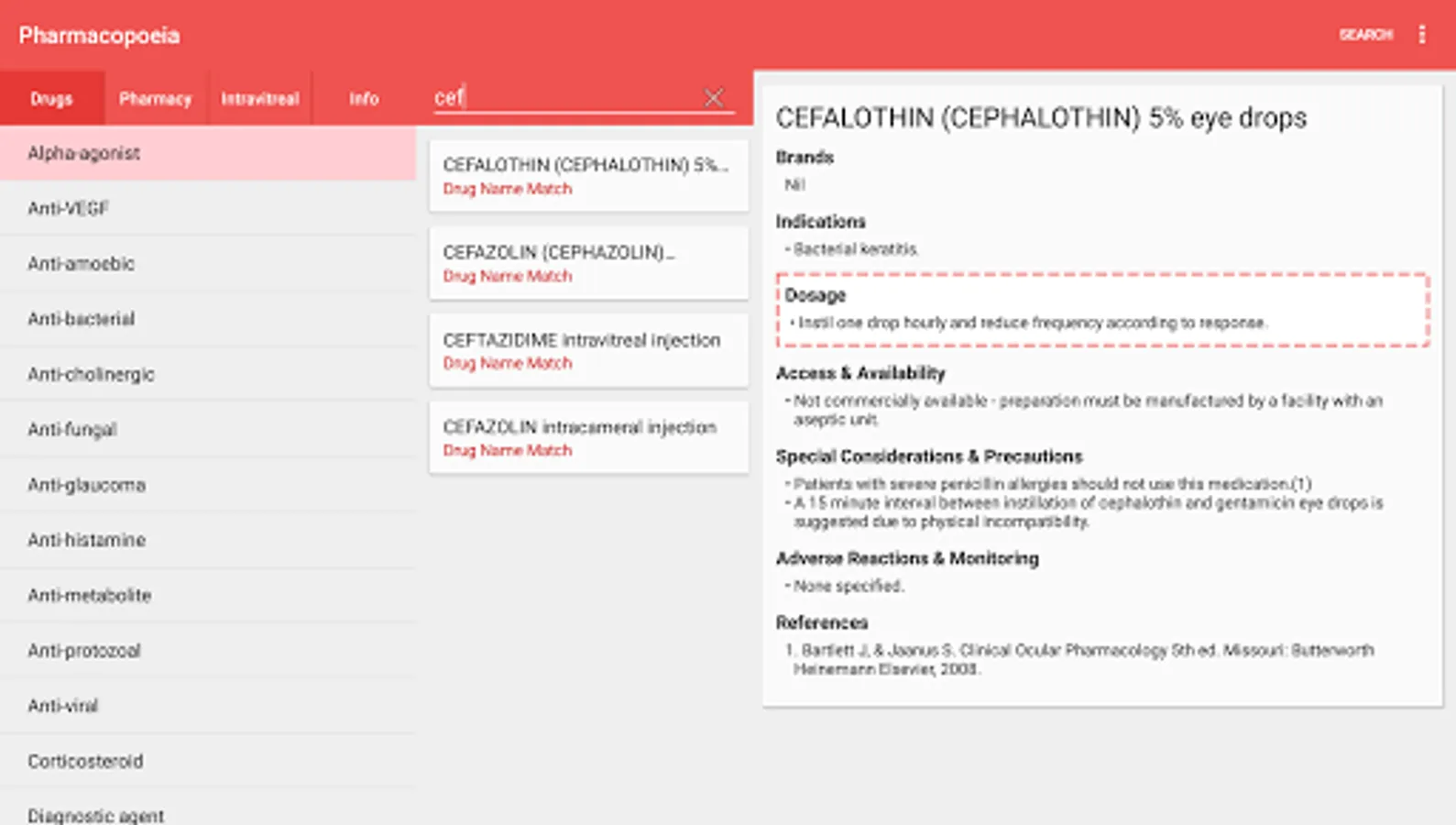
Task: Open CEFAZOLIN intracameral injection result
Action: click(588, 437)
